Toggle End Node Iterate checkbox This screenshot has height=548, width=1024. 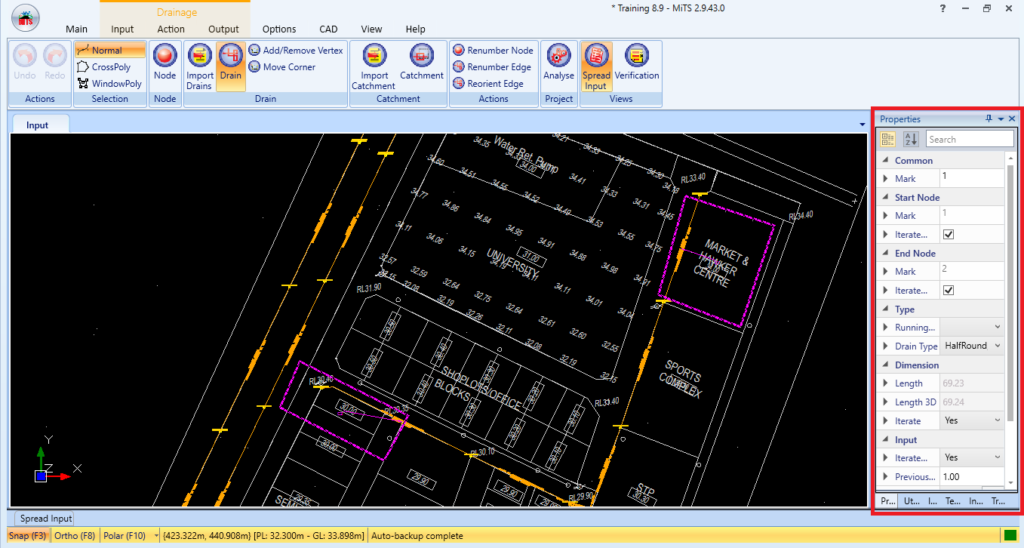[948, 290]
